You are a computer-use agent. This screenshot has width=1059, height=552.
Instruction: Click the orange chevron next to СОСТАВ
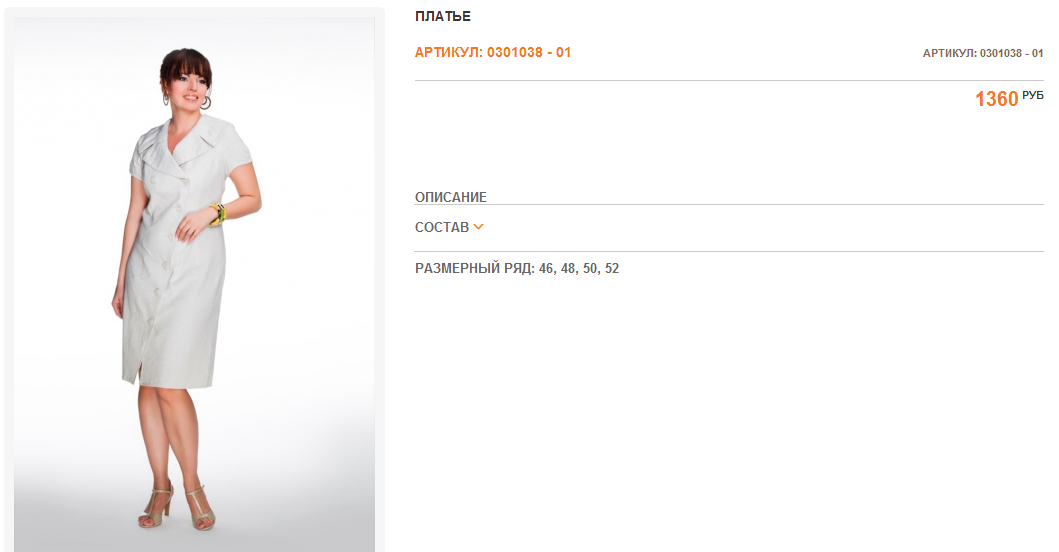pos(478,227)
